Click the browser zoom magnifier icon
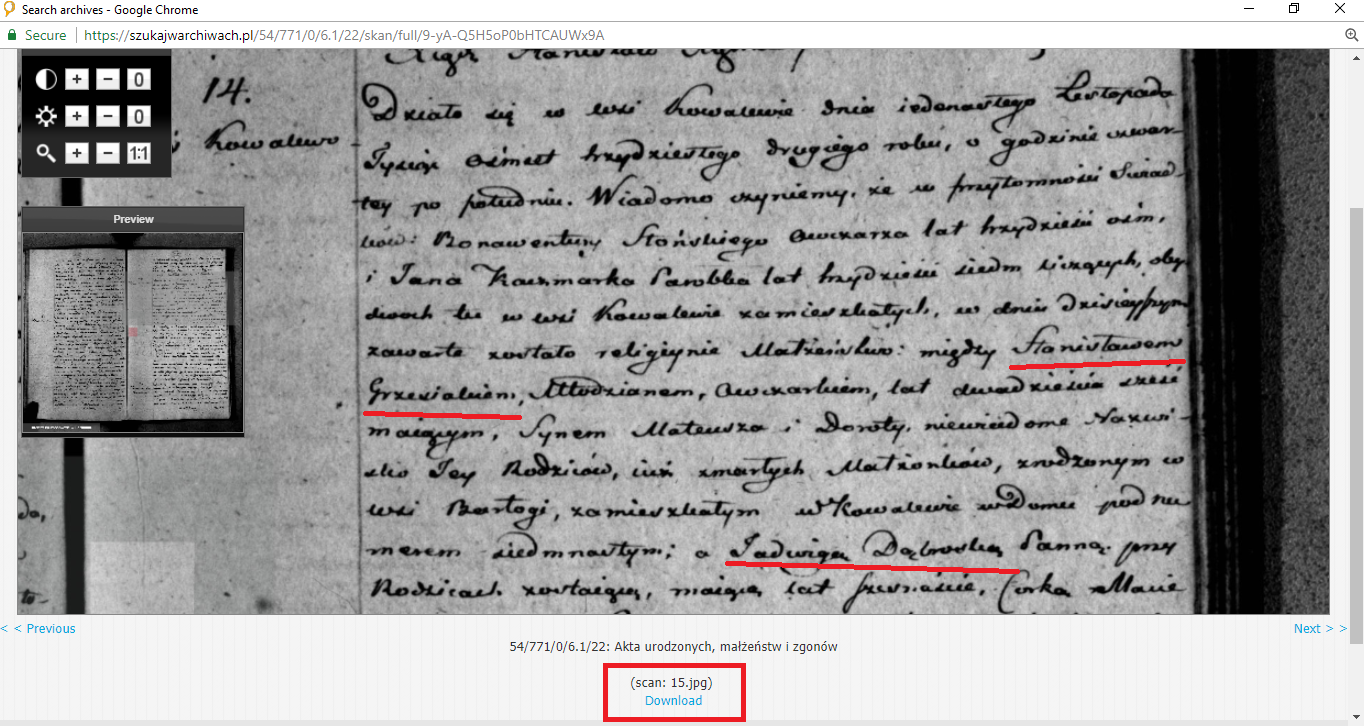 [1351, 35]
